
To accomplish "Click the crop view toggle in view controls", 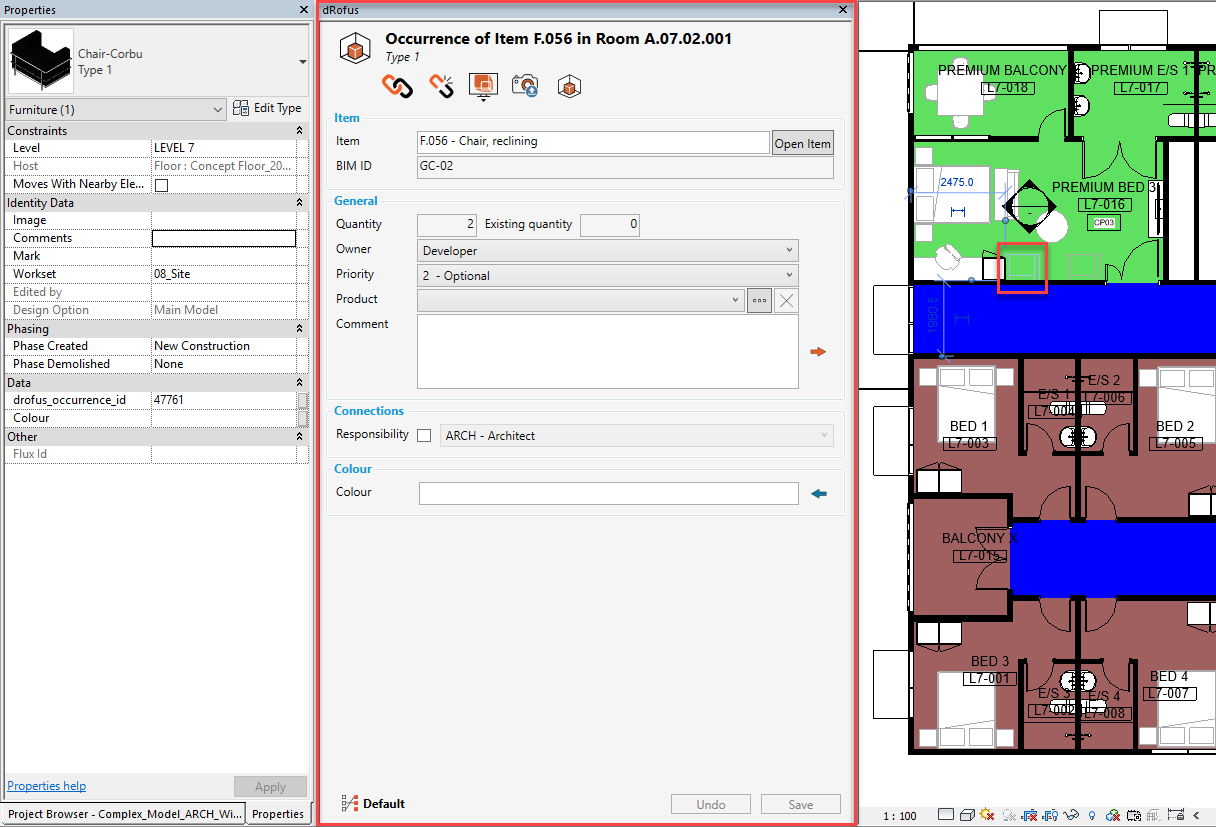I will pyautogui.click(x=1027, y=814).
